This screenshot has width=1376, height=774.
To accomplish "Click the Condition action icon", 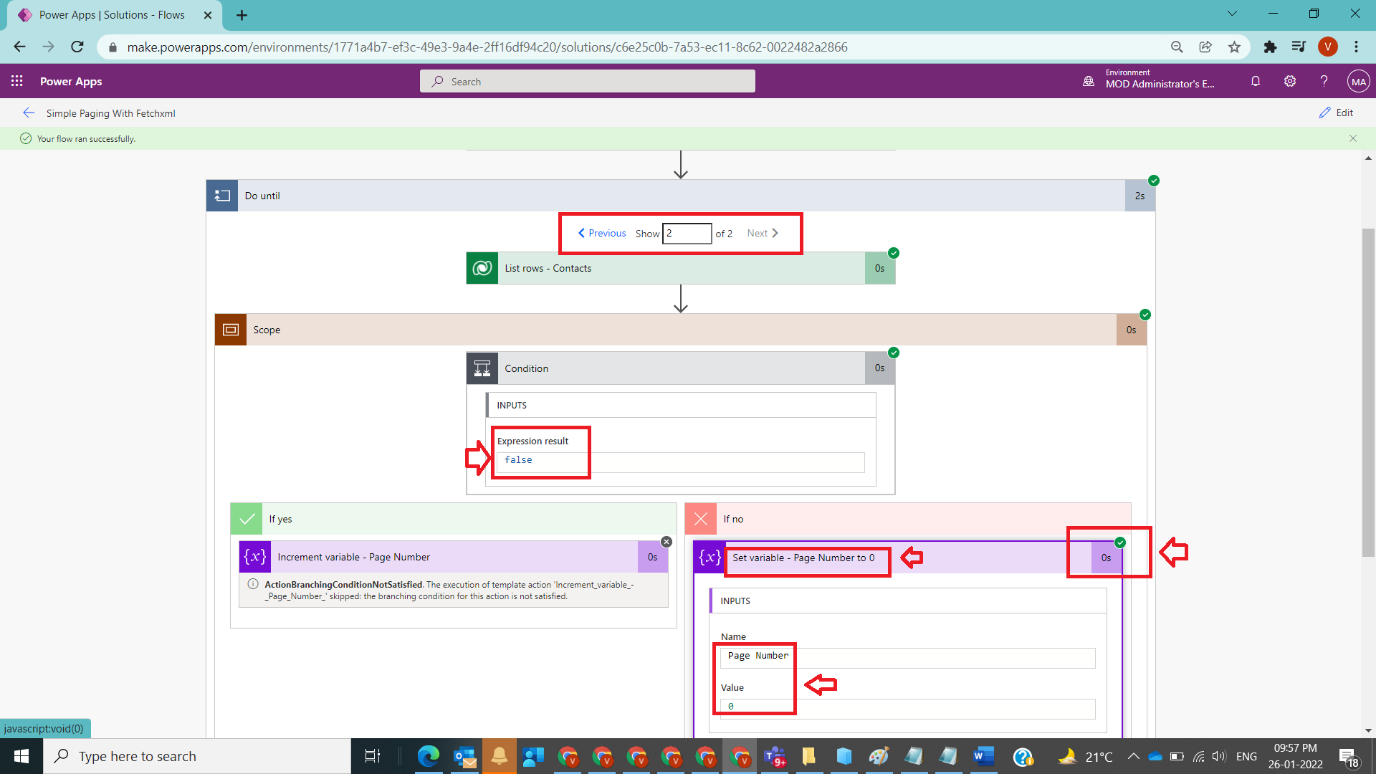I will tap(482, 367).
